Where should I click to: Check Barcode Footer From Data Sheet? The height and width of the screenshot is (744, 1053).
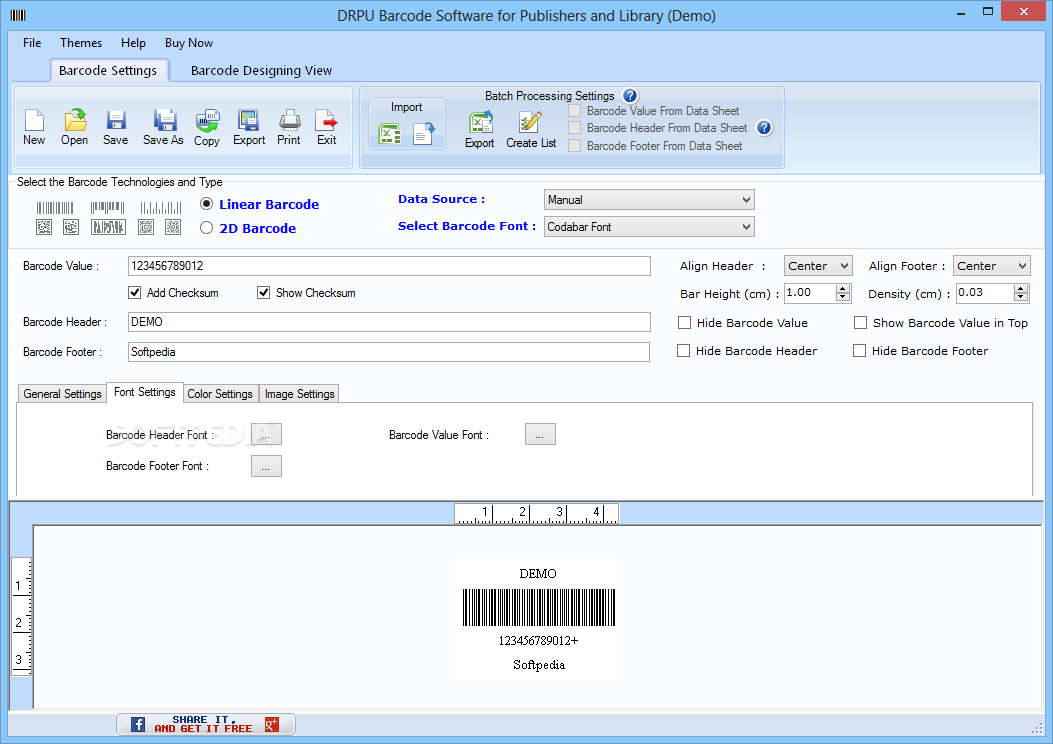click(x=575, y=146)
